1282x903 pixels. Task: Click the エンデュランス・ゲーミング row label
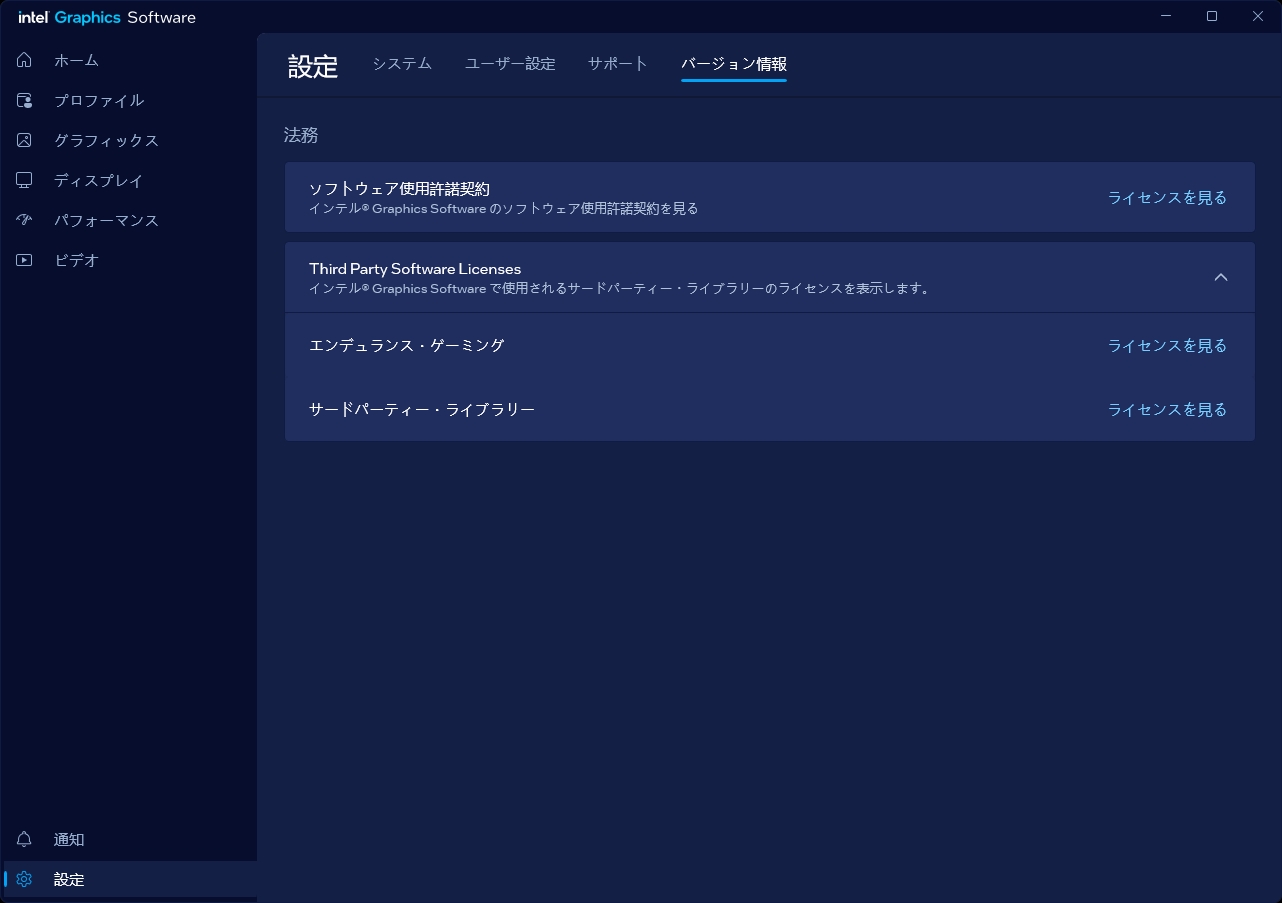click(407, 346)
